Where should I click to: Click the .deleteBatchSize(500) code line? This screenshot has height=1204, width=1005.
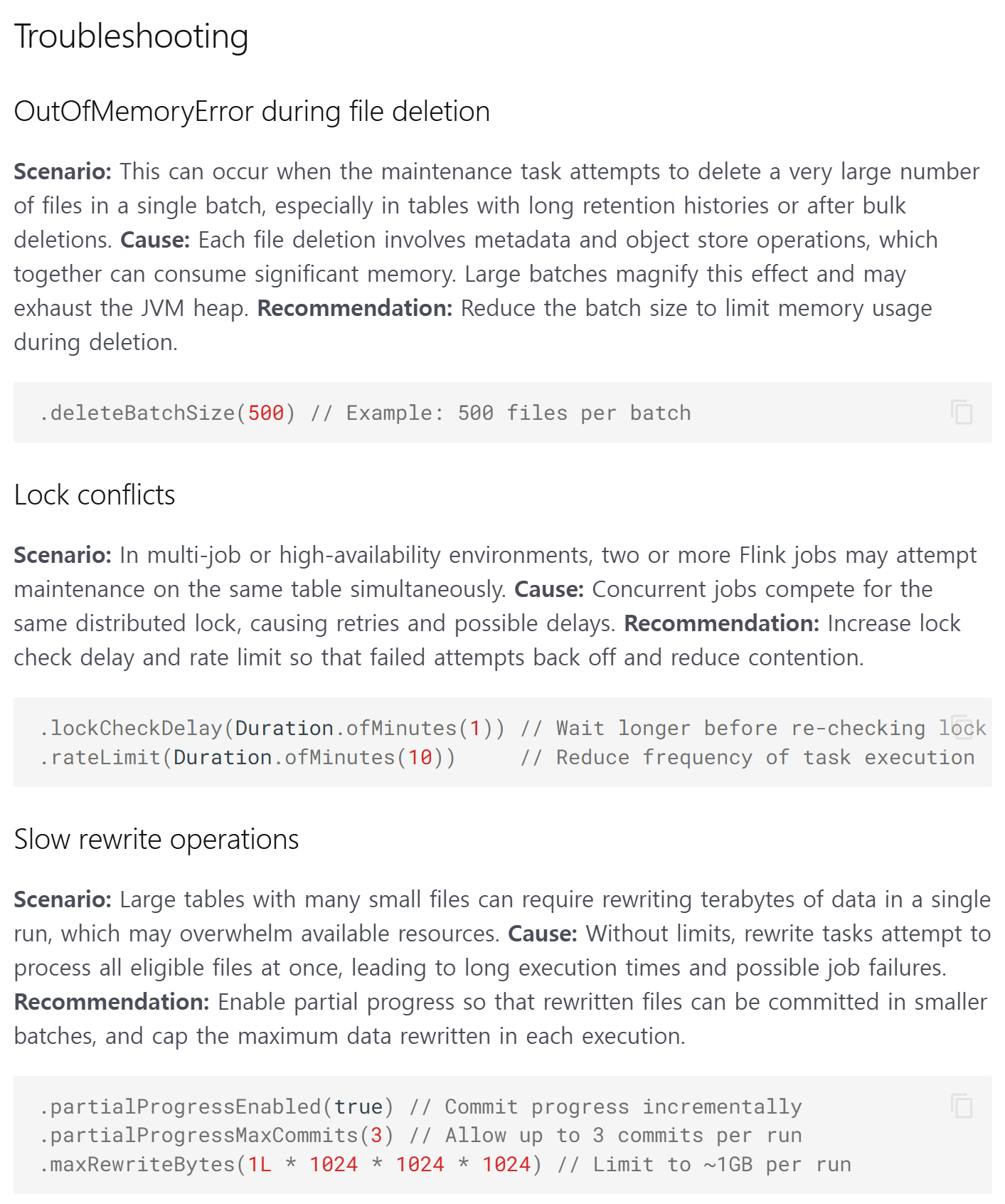[366, 413]
